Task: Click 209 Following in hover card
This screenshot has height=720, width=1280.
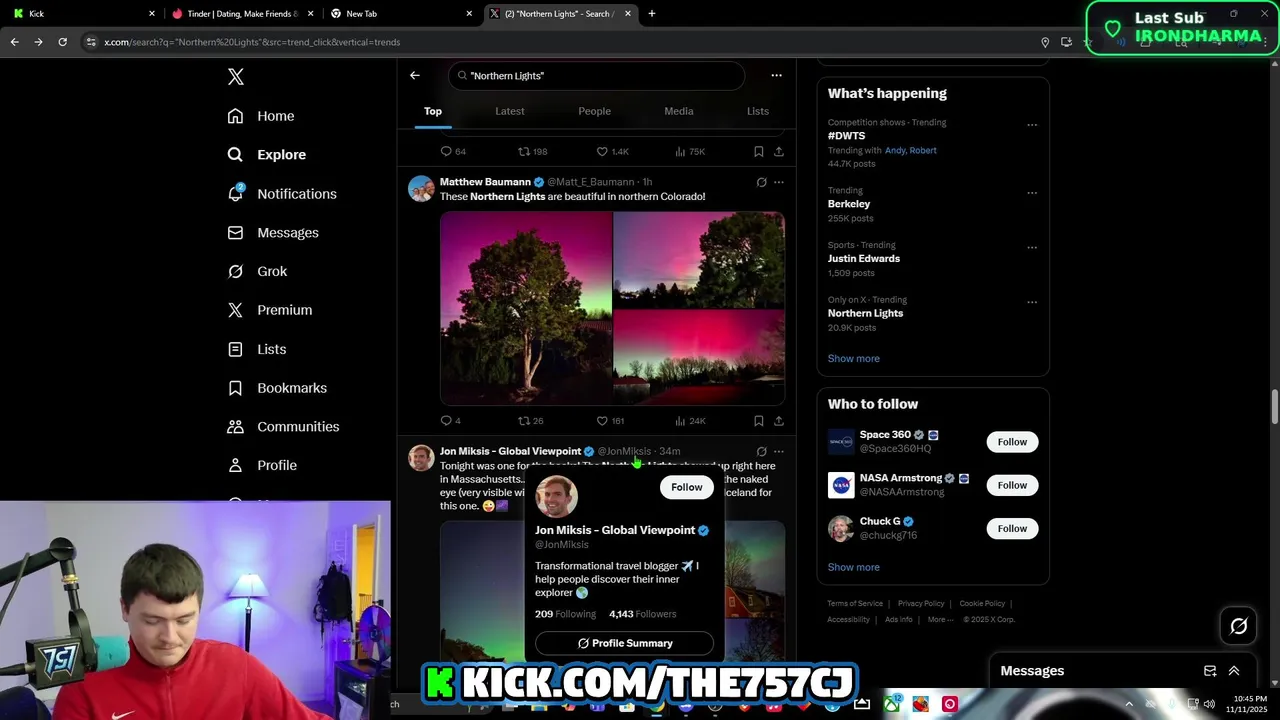Action: coord(565,614)
